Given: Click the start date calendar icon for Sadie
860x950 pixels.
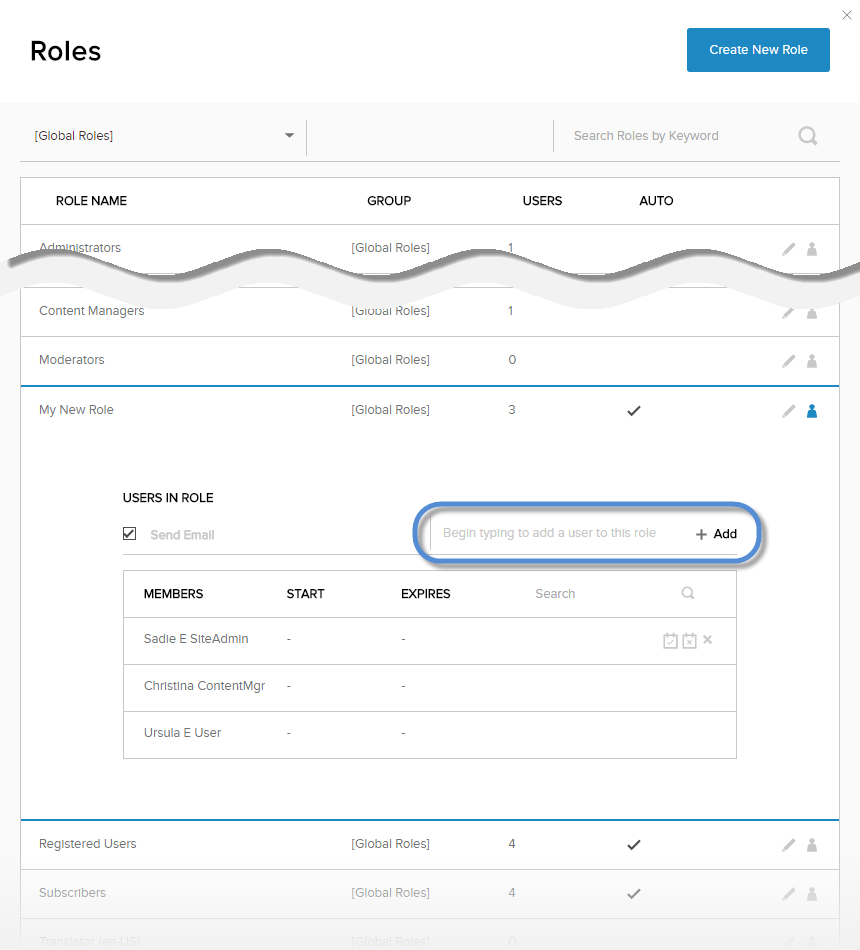Looking at the screenshot, I should (670, 640).
